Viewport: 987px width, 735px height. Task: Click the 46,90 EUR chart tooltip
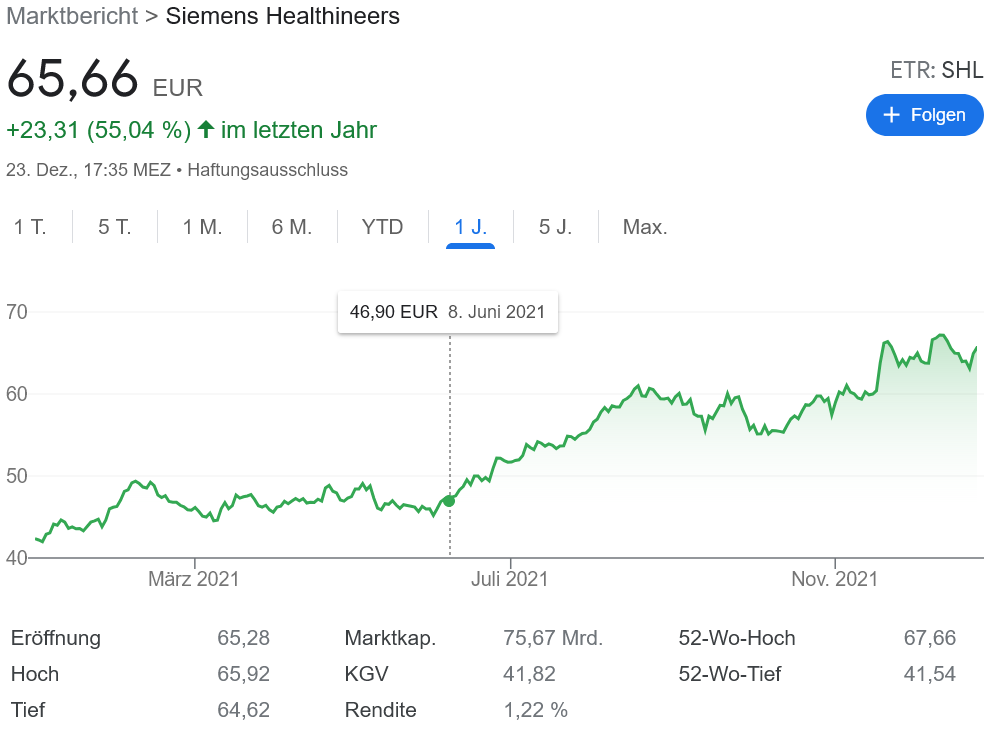pos(447,312)
